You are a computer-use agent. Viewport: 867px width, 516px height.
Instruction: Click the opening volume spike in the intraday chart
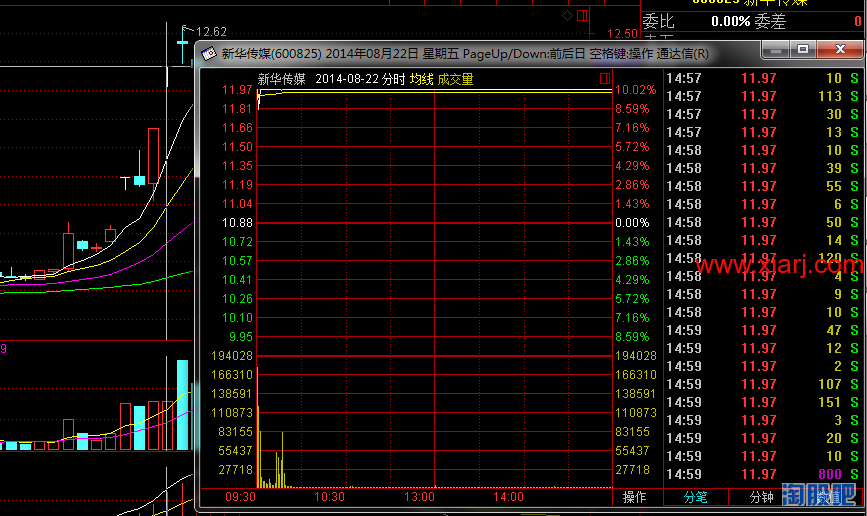click(x=258, y=426)
